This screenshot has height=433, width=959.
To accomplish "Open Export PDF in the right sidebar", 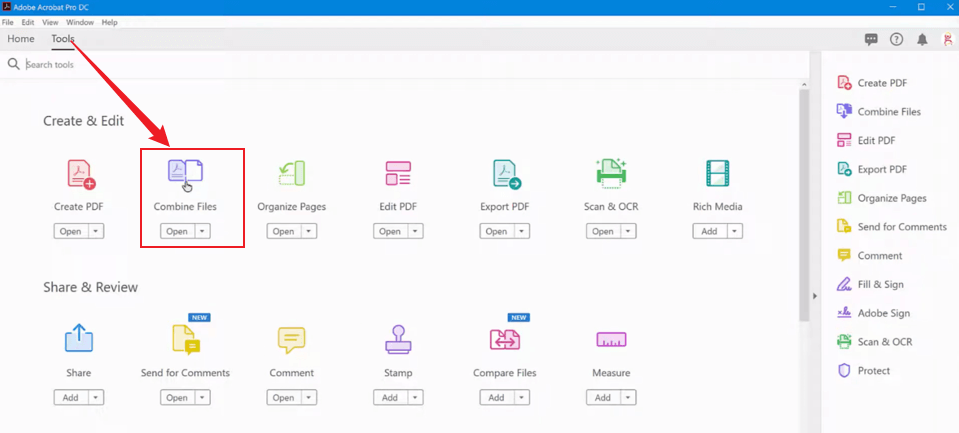I will 872,169.
